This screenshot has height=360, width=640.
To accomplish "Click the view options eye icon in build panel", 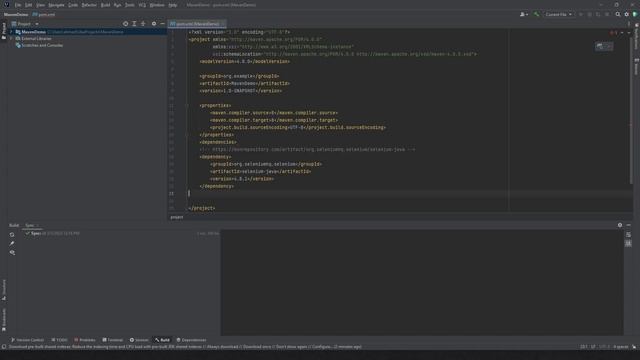I will tap(12, 253).
